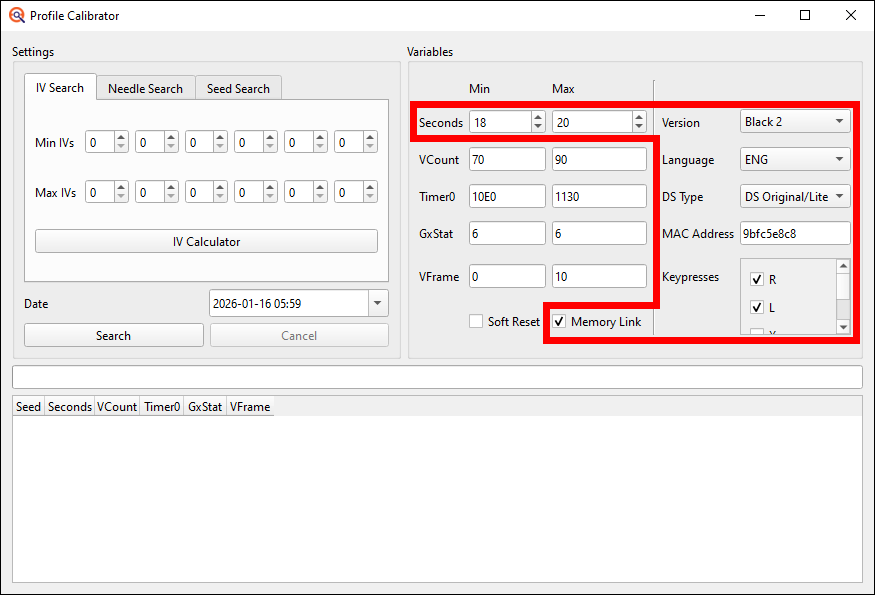Switch to the Needle Search tab
This screenshot has height=595, width=875.
coord(145,88)
